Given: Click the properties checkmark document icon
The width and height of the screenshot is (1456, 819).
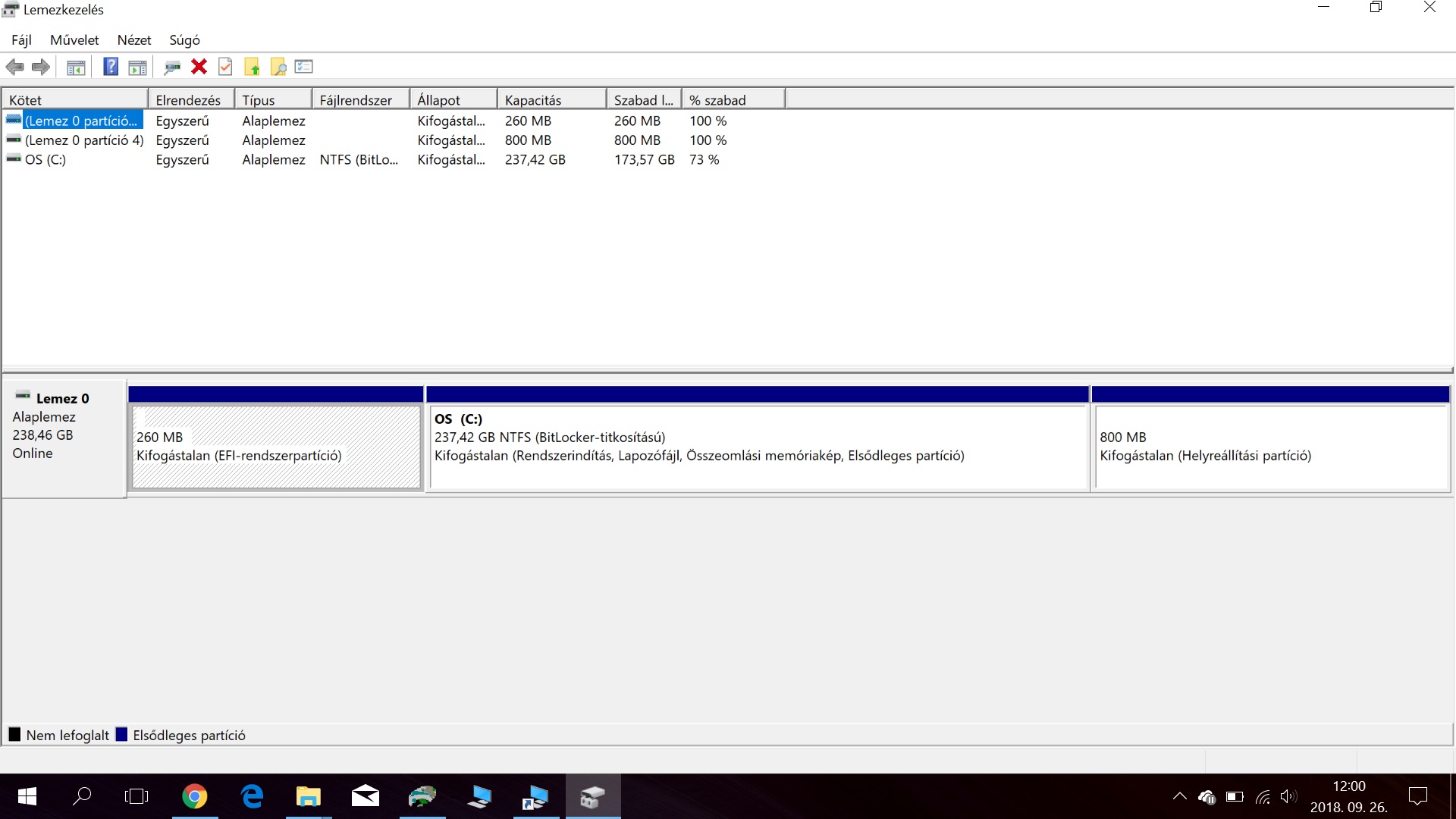Looking at the screenshot, I should click(x=225, y=67).
